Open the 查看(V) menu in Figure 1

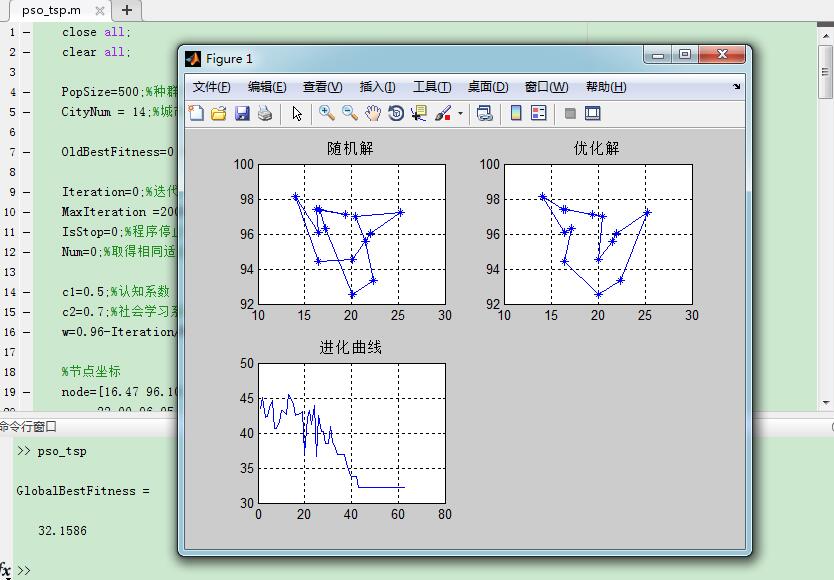point(322,87)
